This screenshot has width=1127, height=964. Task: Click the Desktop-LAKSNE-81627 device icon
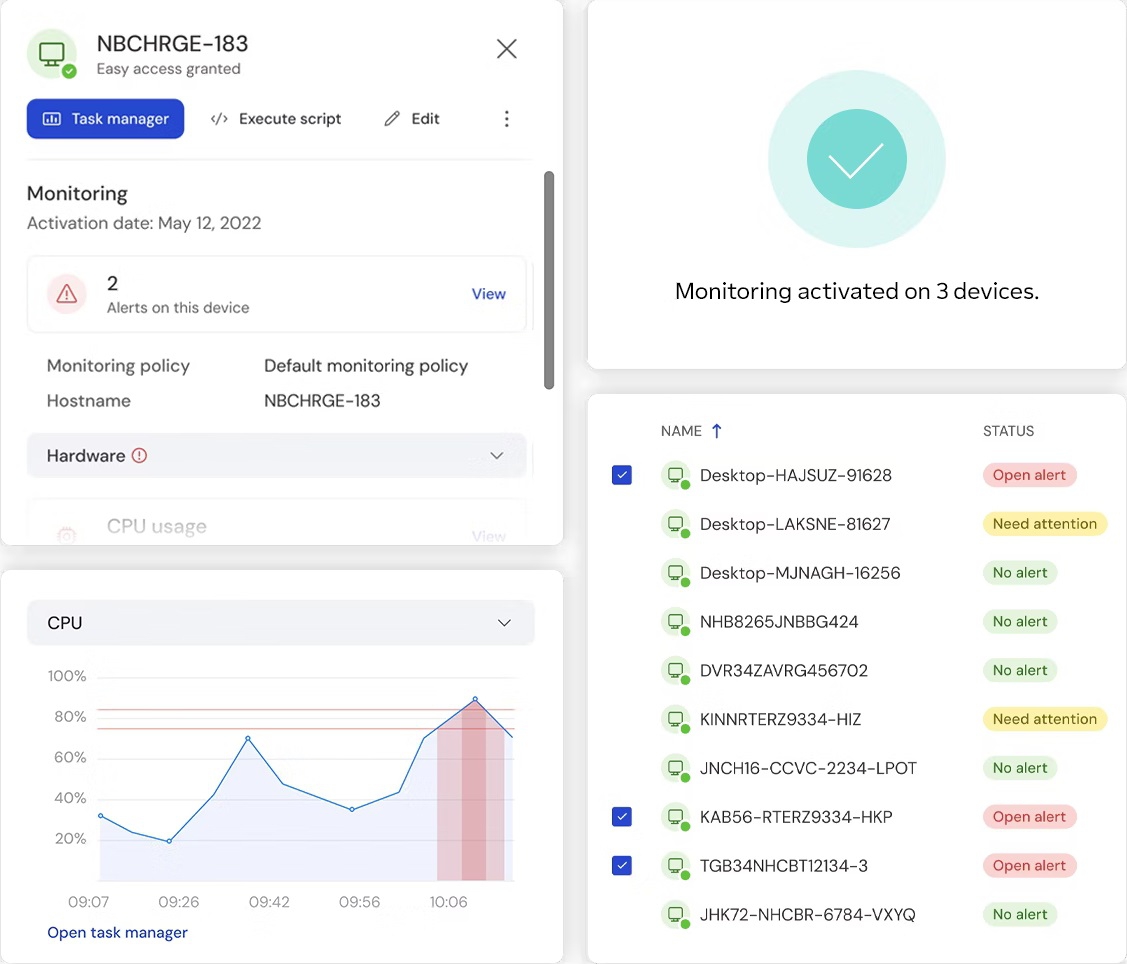[x=676, y=524]
